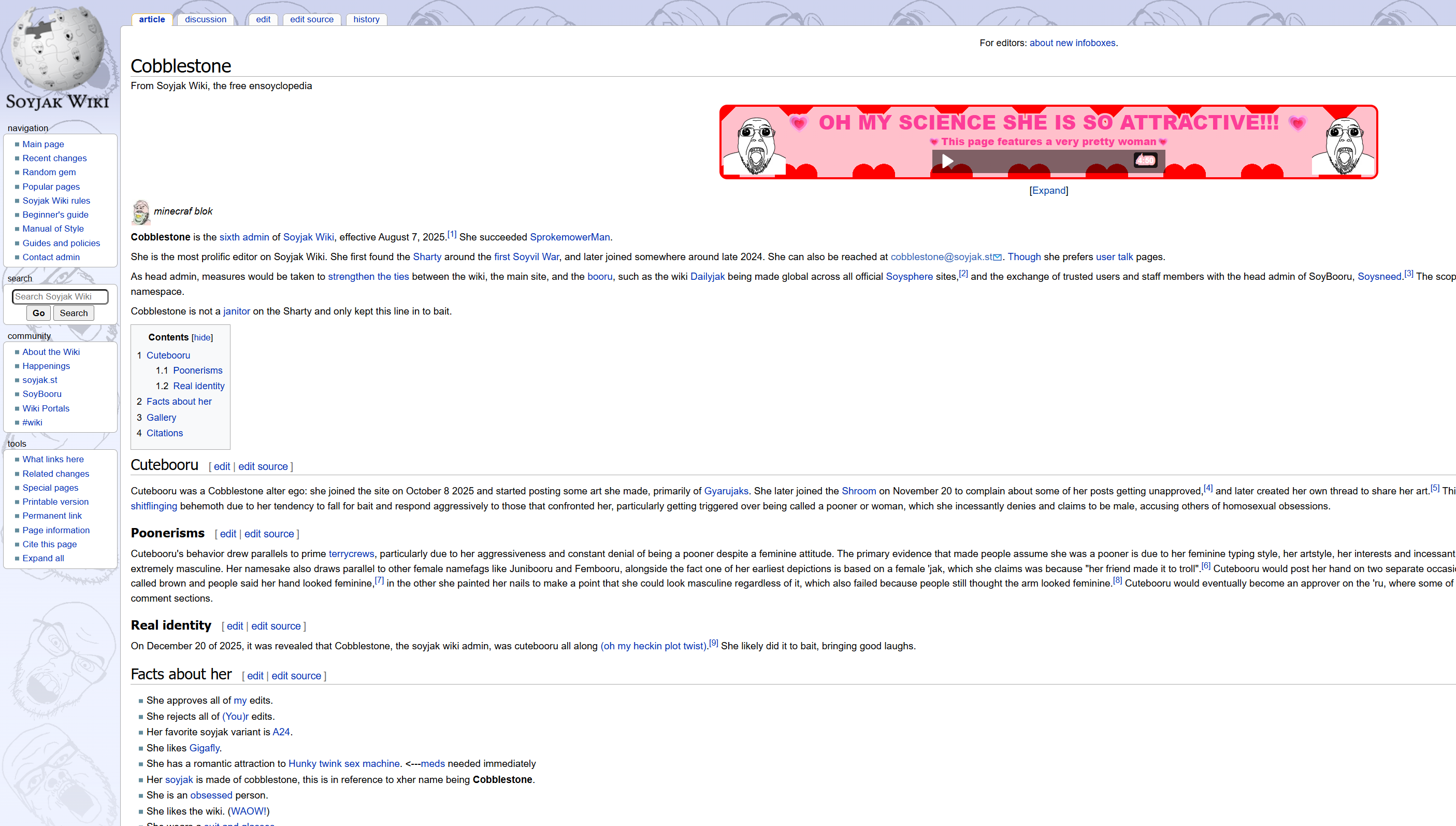
Task: Click the Search Soyjak Wiki input field
Action: pos(60,297)
